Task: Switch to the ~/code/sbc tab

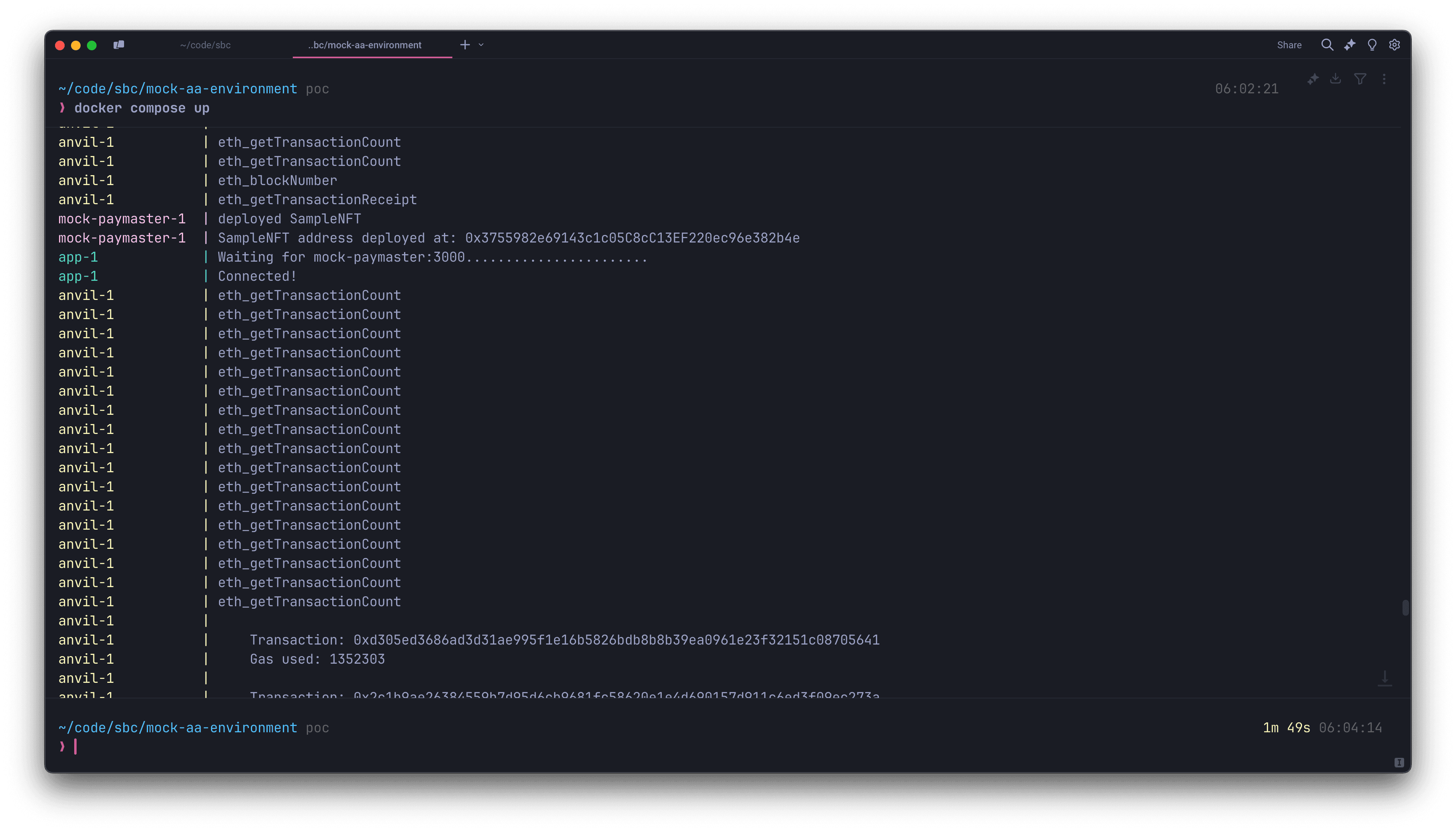Action: click(x=205, y=45)
